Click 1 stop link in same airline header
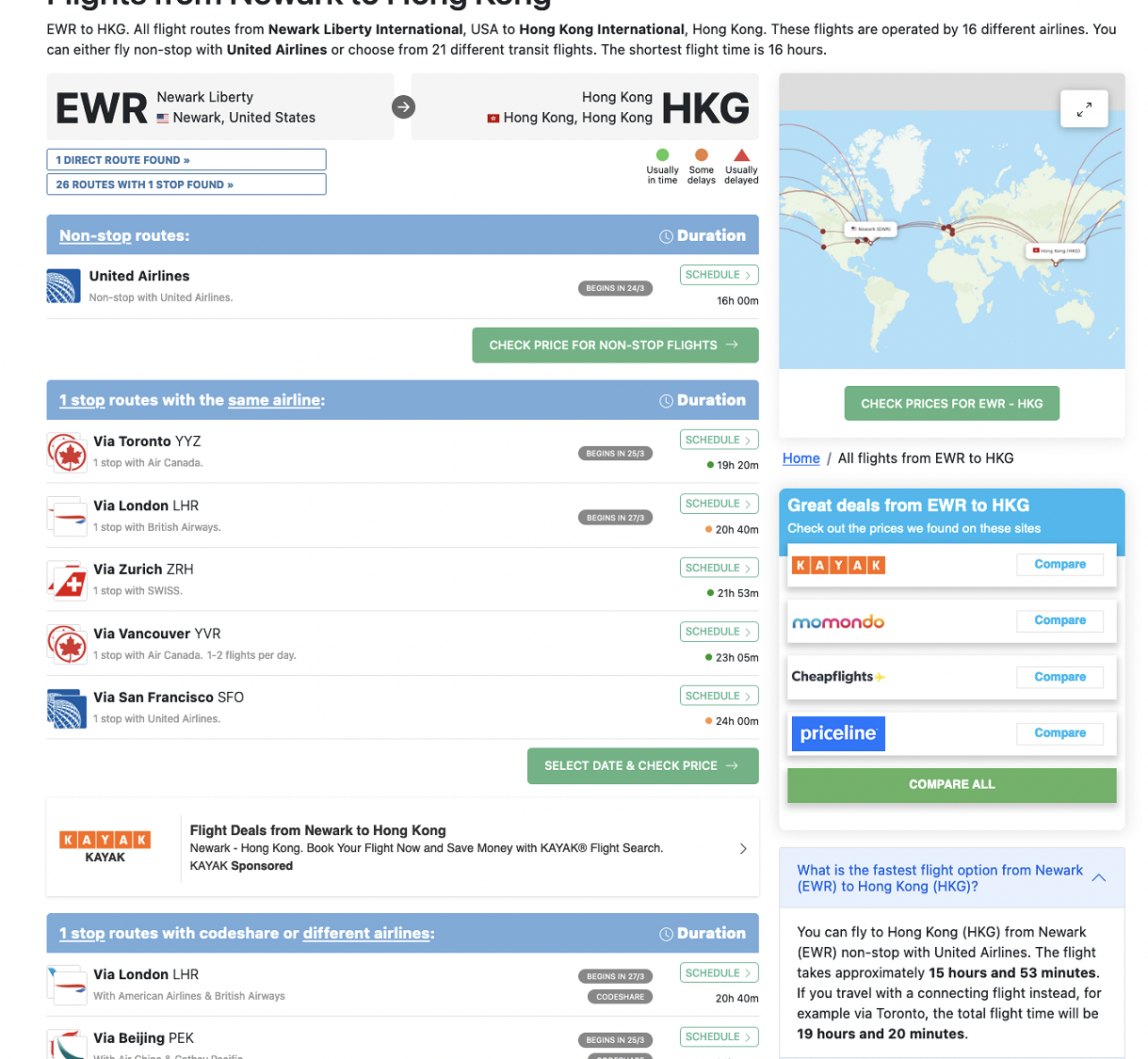Image resolution: width=1148 pixels, height=1059 pixels. [x=82, y=400]
